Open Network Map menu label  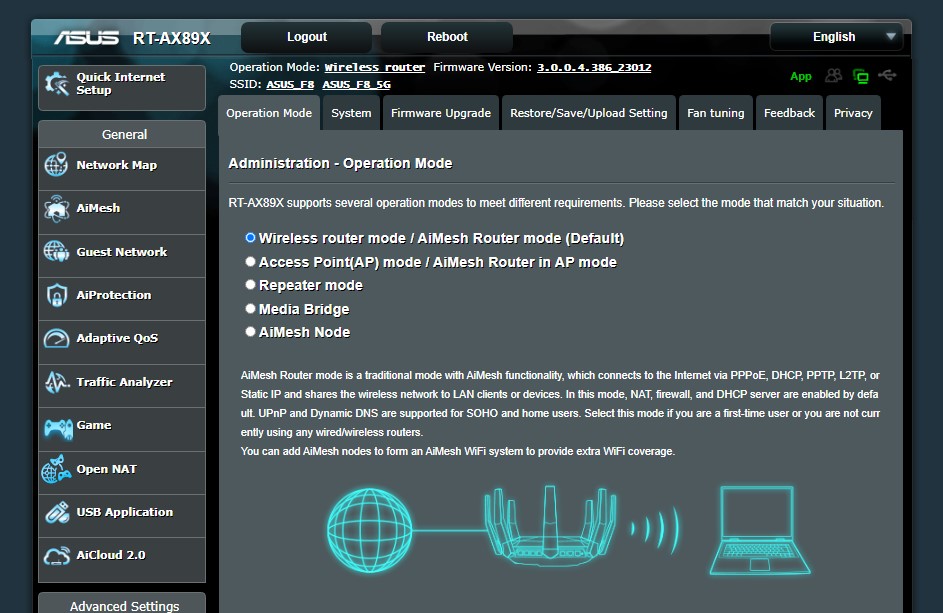(x=117, y=165)
